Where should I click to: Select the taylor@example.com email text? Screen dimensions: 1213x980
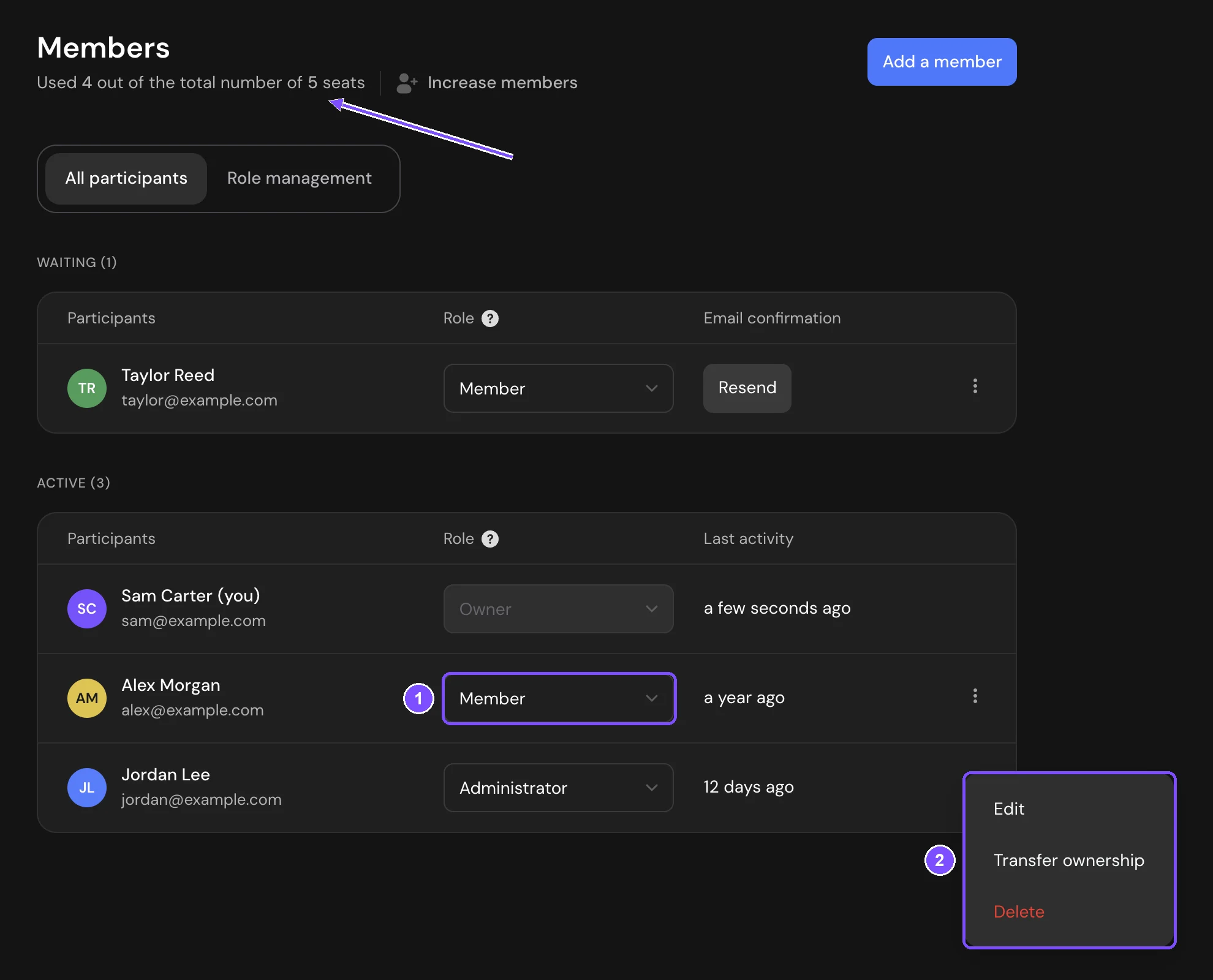199,401
